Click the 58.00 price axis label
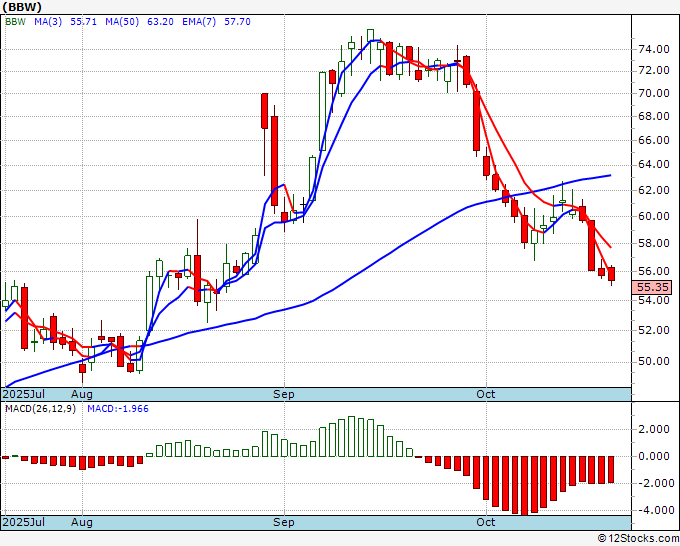Viewport: 680px width, 546px height. tap(654, 243)
